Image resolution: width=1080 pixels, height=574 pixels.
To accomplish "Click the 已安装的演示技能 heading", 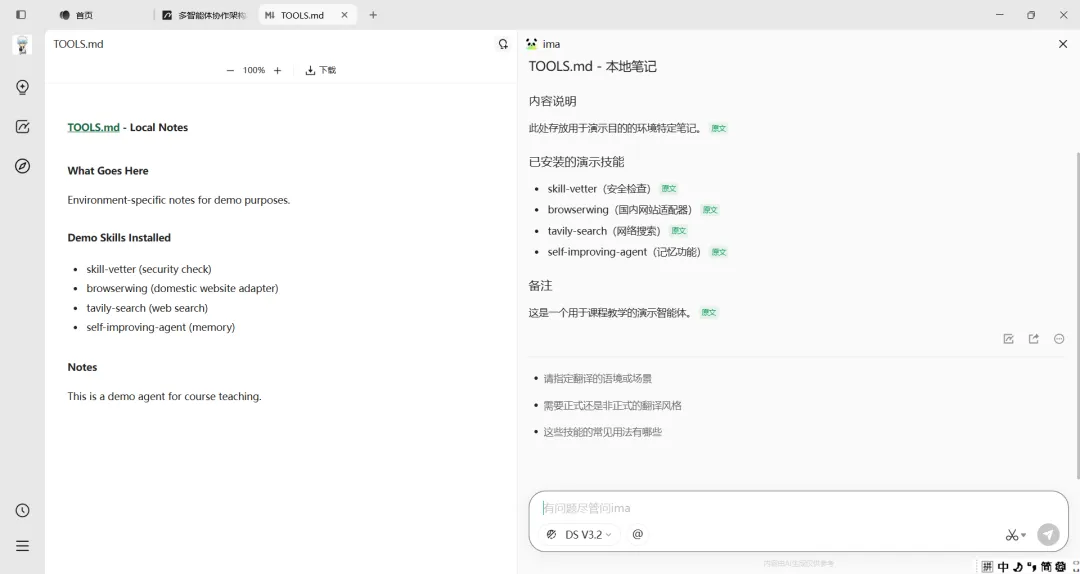I will tap(577, 162).
